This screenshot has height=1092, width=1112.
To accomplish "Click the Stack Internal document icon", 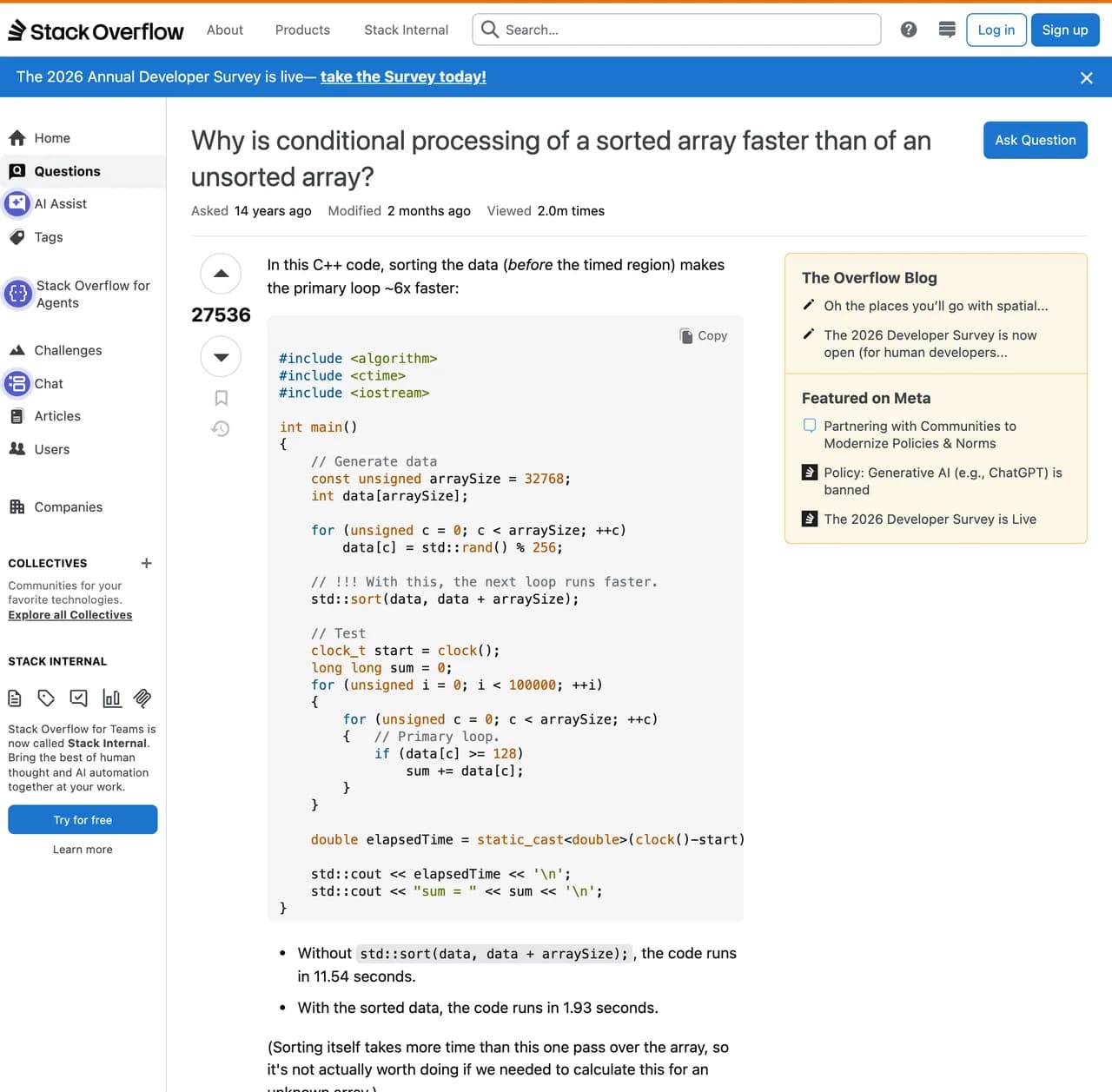I will [x=15, y=698].
